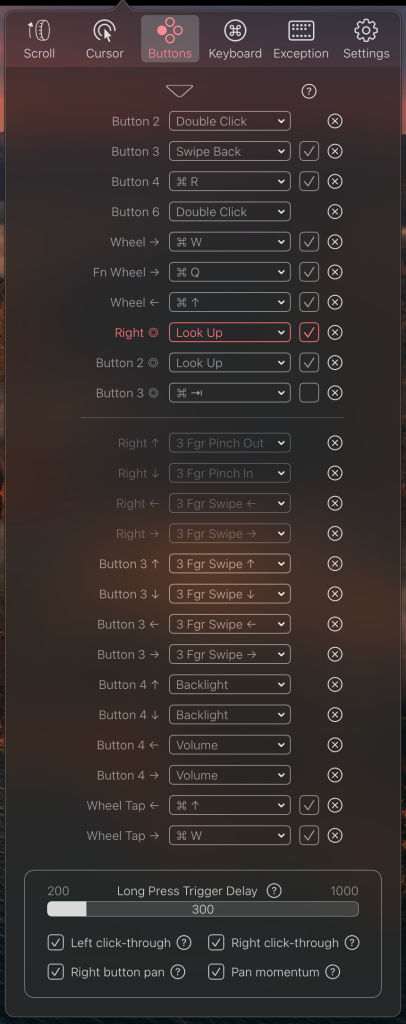This screenshot has height=1024, width=406.
Task: Remove the Button 2 Double Click binding
Action: (335, 121)
